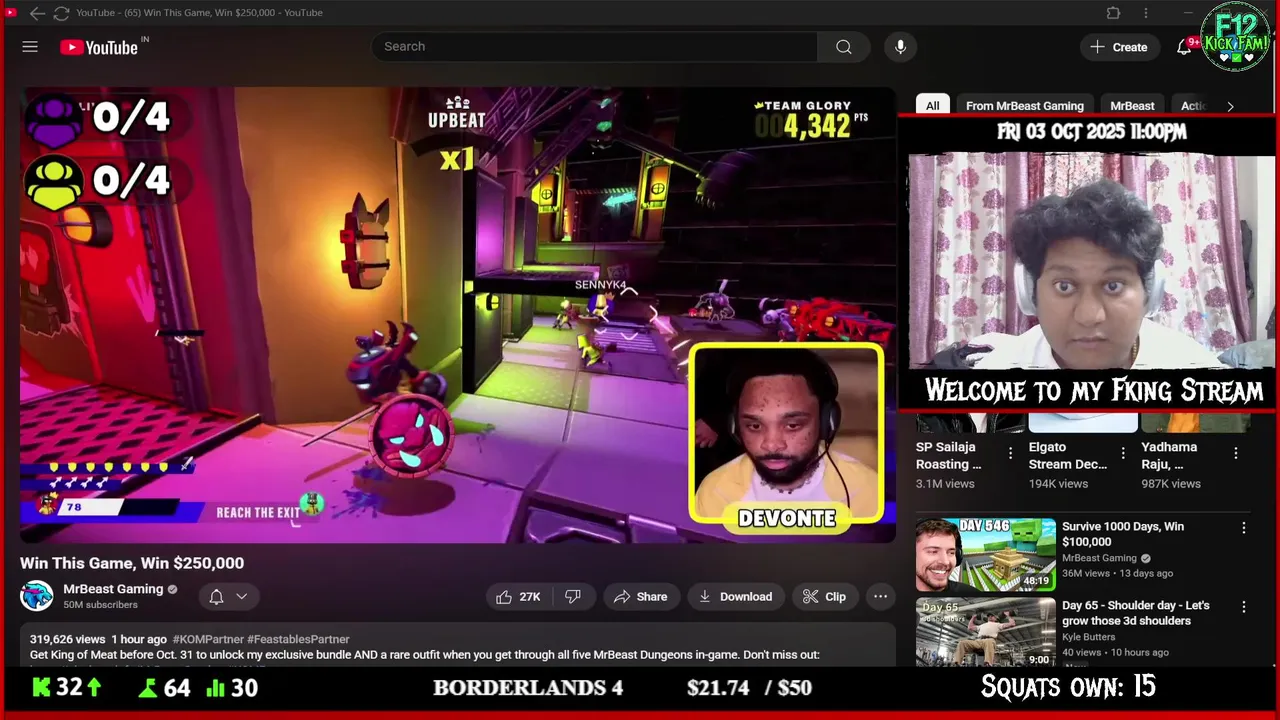Dislike the video with thumbs-down
This screenshot has height=720, width=1280.
[x=573, y=597]
